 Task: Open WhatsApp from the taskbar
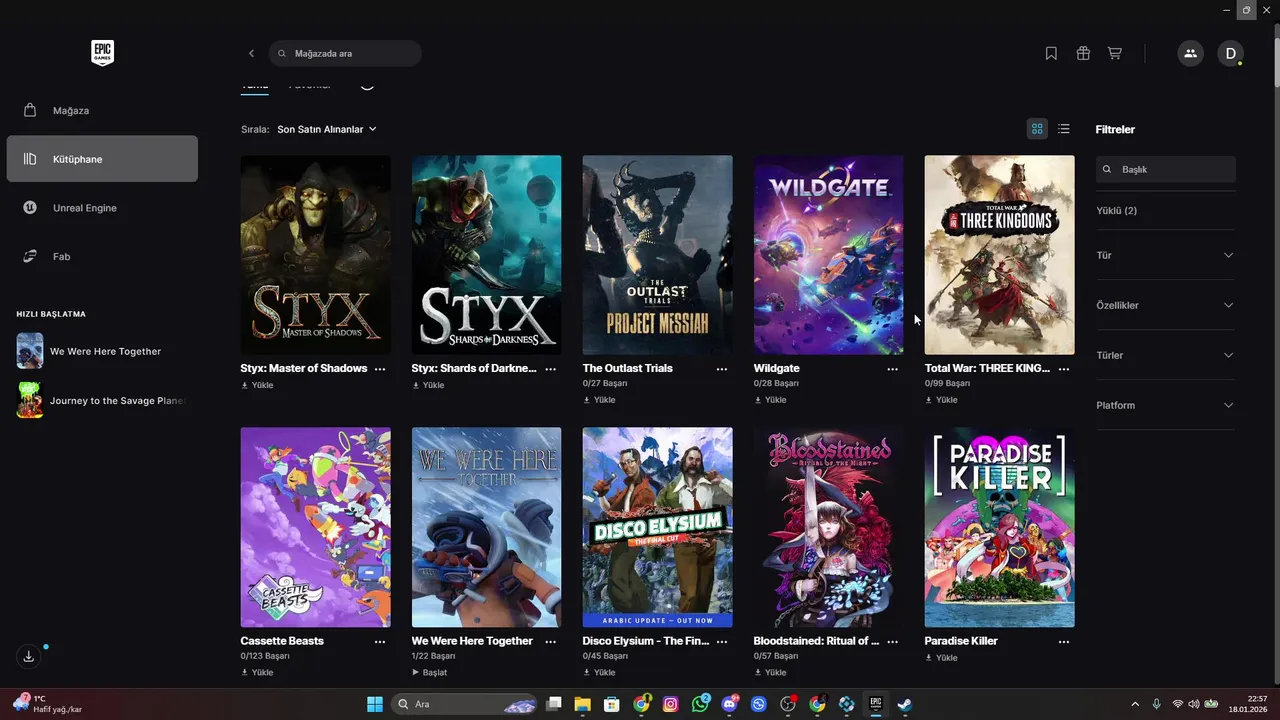[700, 704]
